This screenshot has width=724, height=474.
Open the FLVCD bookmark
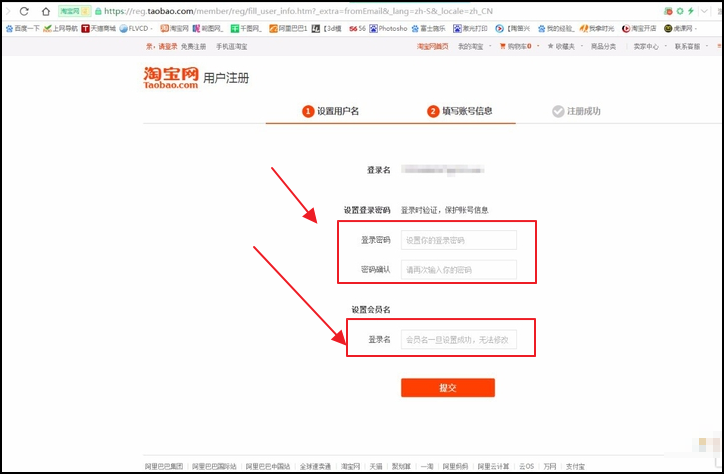[x=137, y=29]
